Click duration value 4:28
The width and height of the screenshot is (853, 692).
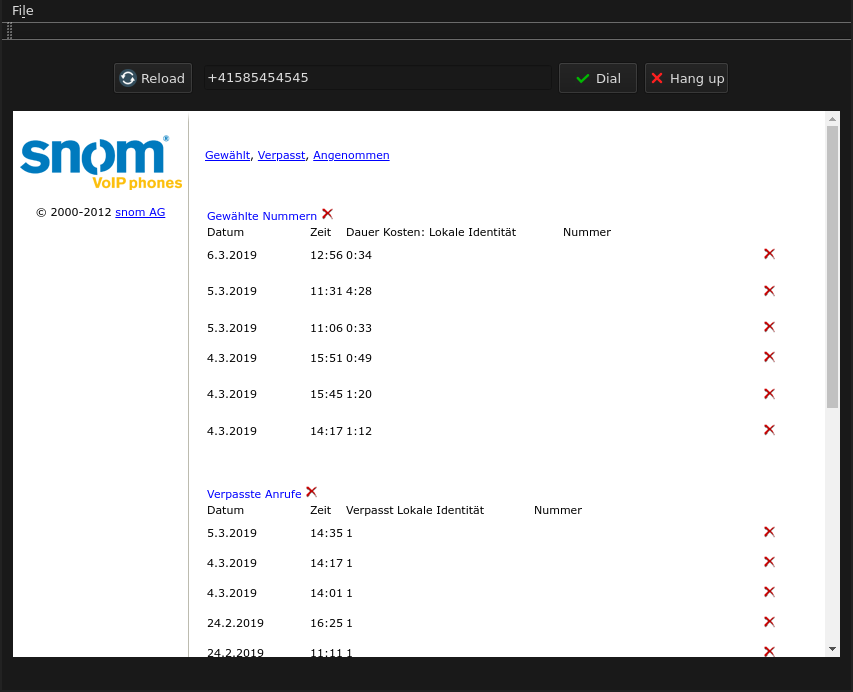[x=359, y=291]
